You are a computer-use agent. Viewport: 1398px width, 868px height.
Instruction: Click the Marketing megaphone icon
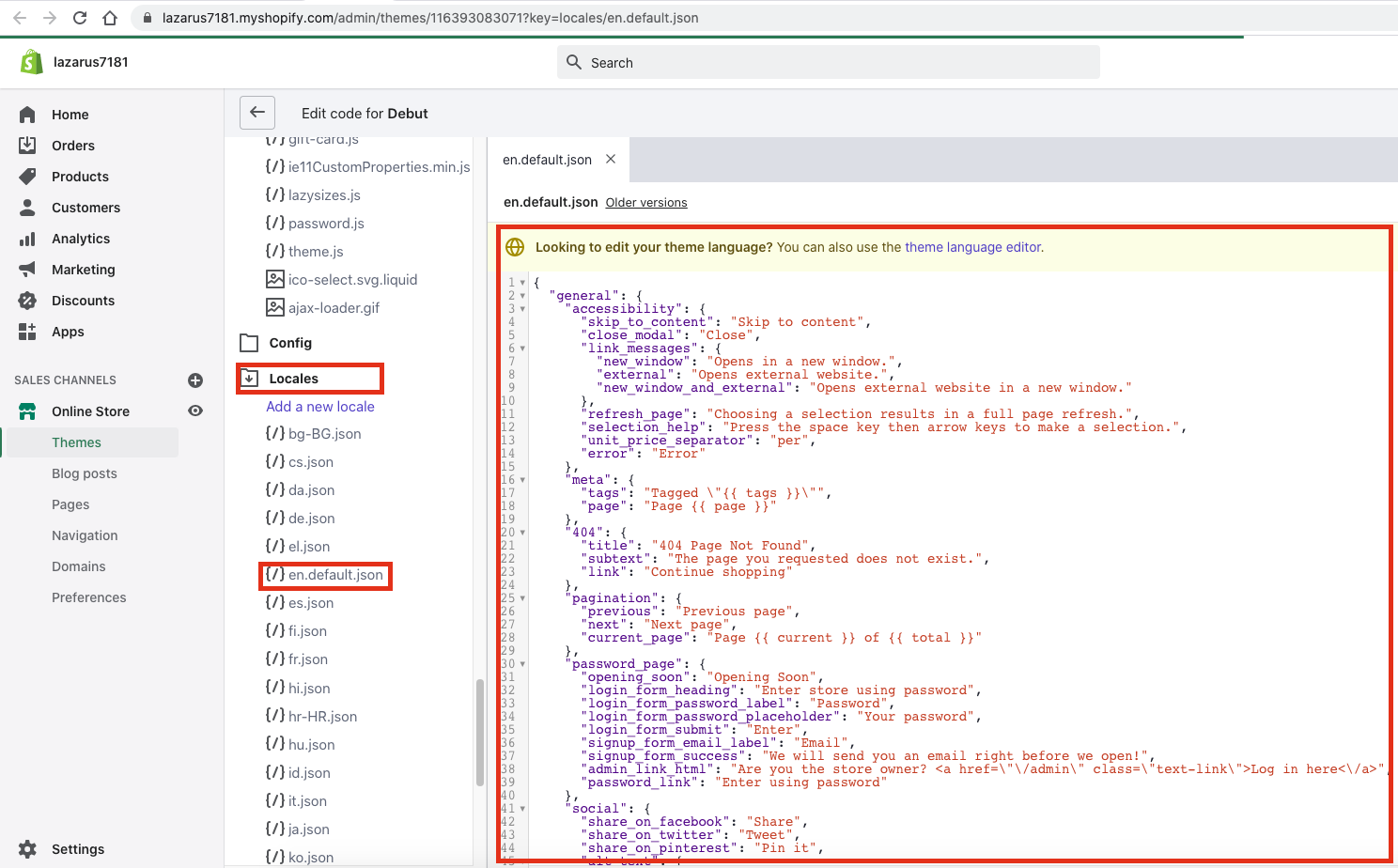click(x=27, y=270)
